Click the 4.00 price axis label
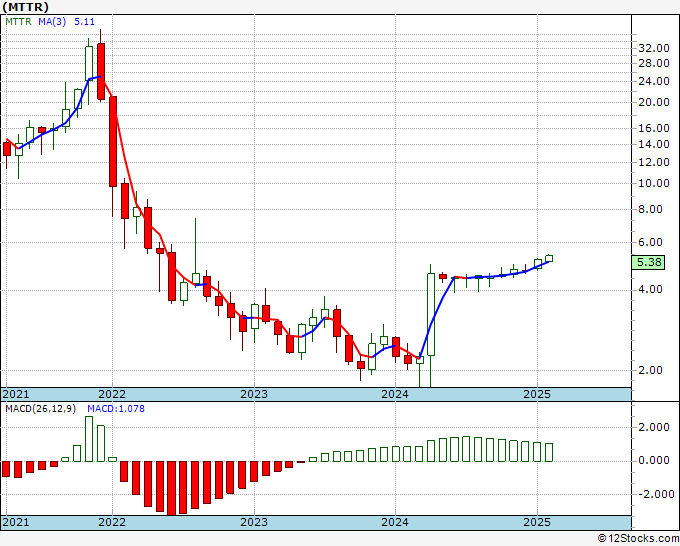The width and height of the screenshot is (680, 546). coord(651,289)
